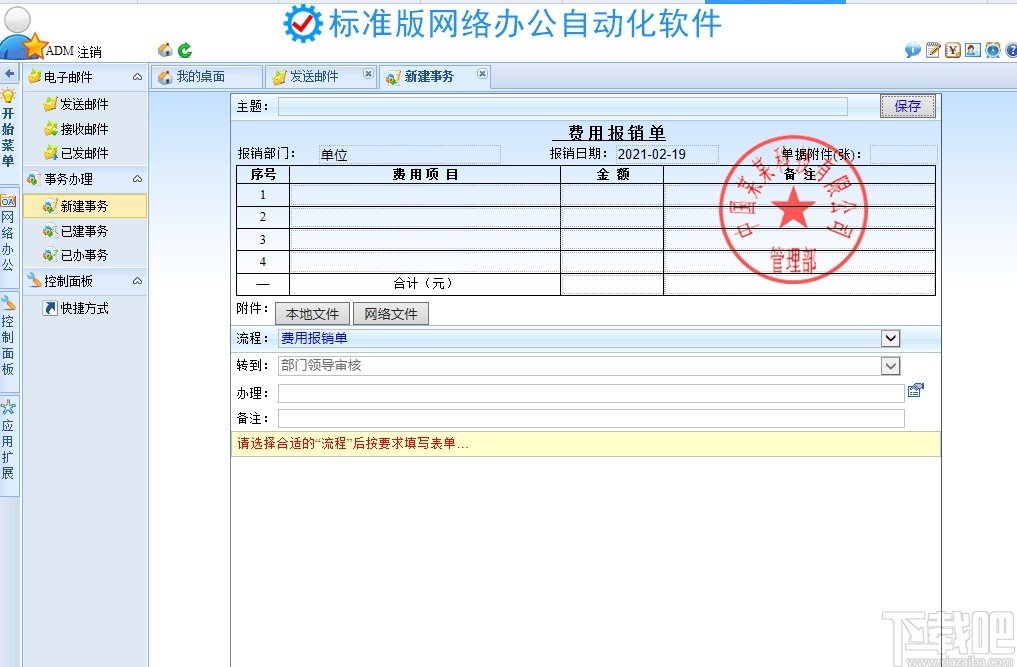The width and height of the screenshot is (1017, 667).
Task: Switch to the 我的桌面 tab
Action: click(x=207, y=75)
